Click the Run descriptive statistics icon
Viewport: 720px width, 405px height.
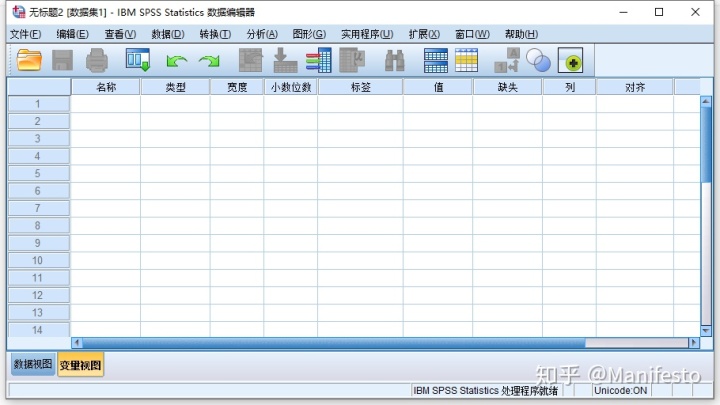(352, 60)
